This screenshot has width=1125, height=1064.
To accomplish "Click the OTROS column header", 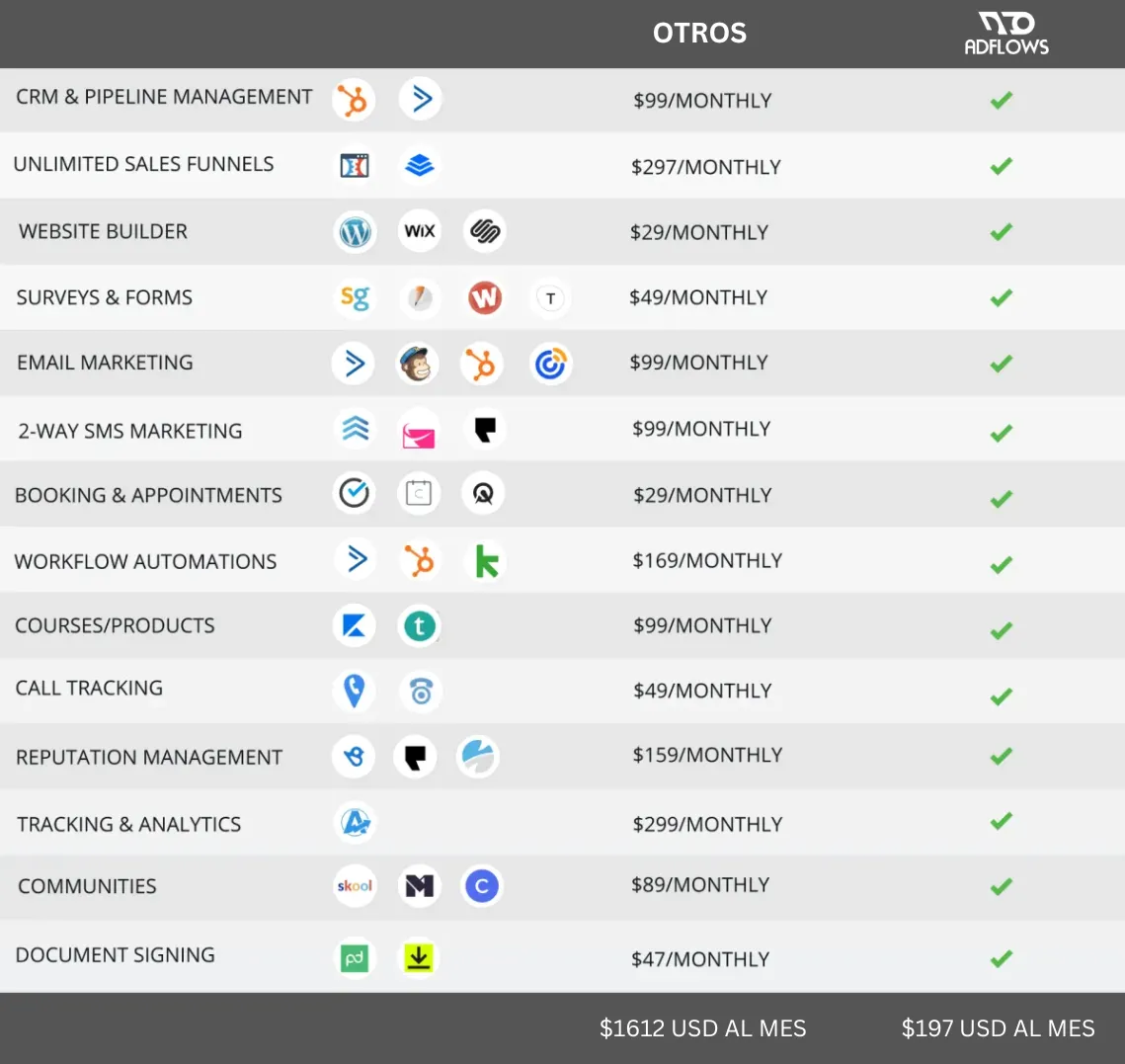I will coord(699,34).
